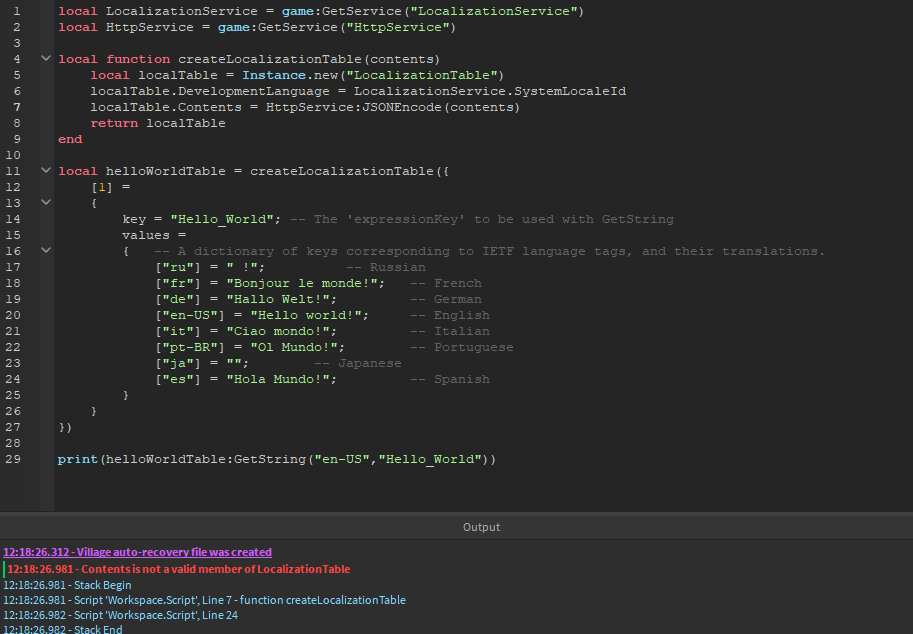This screenshot has width=913, height=634.
Task: Click line number 7 in the gutter
Action: pos(17,107)
